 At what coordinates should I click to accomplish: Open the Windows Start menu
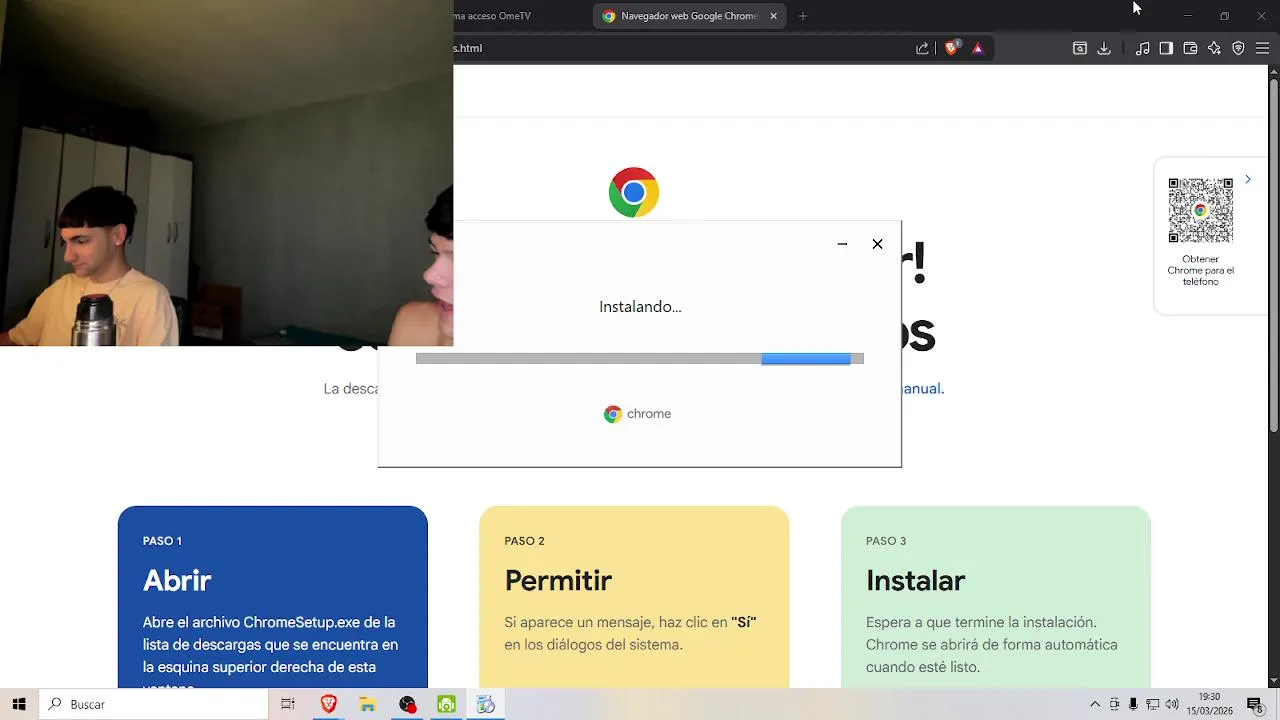(19, 704)
